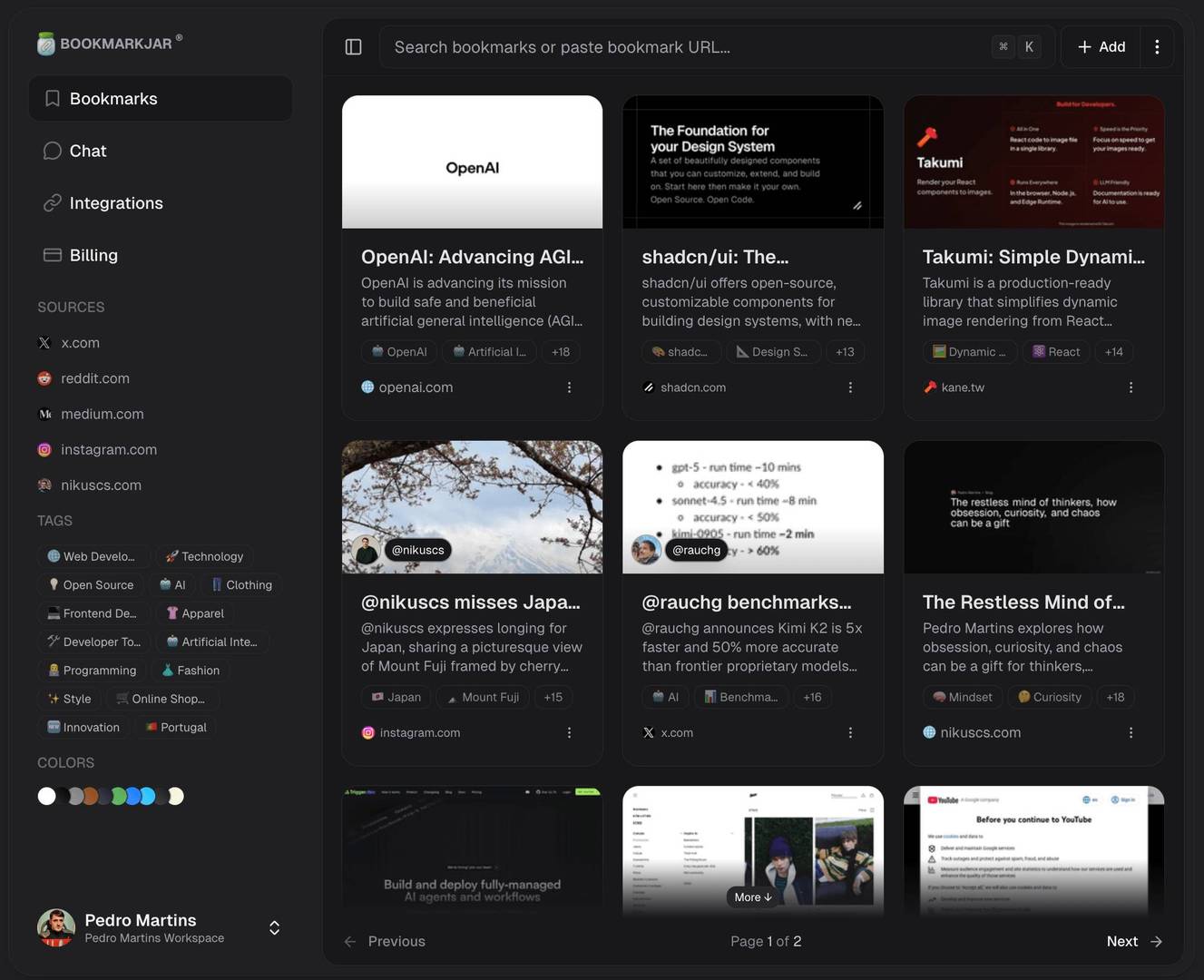Image resolution: width=1204 pixels, height=980 pixels.
Task: Toggle the Portugal tag filter
Action: click(x=174, y=727)
